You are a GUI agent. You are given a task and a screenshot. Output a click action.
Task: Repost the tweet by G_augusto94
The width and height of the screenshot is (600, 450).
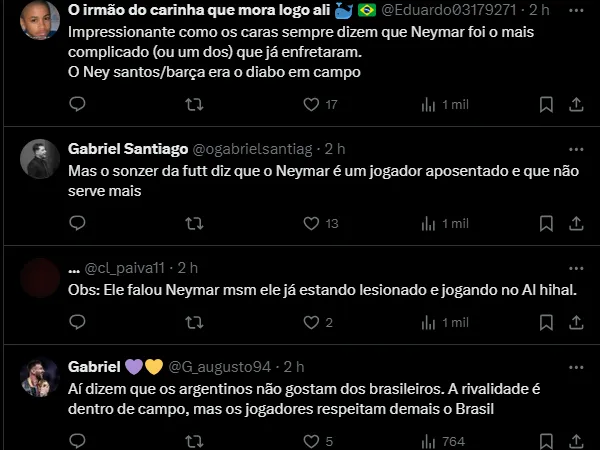click(x=195, y=441)
